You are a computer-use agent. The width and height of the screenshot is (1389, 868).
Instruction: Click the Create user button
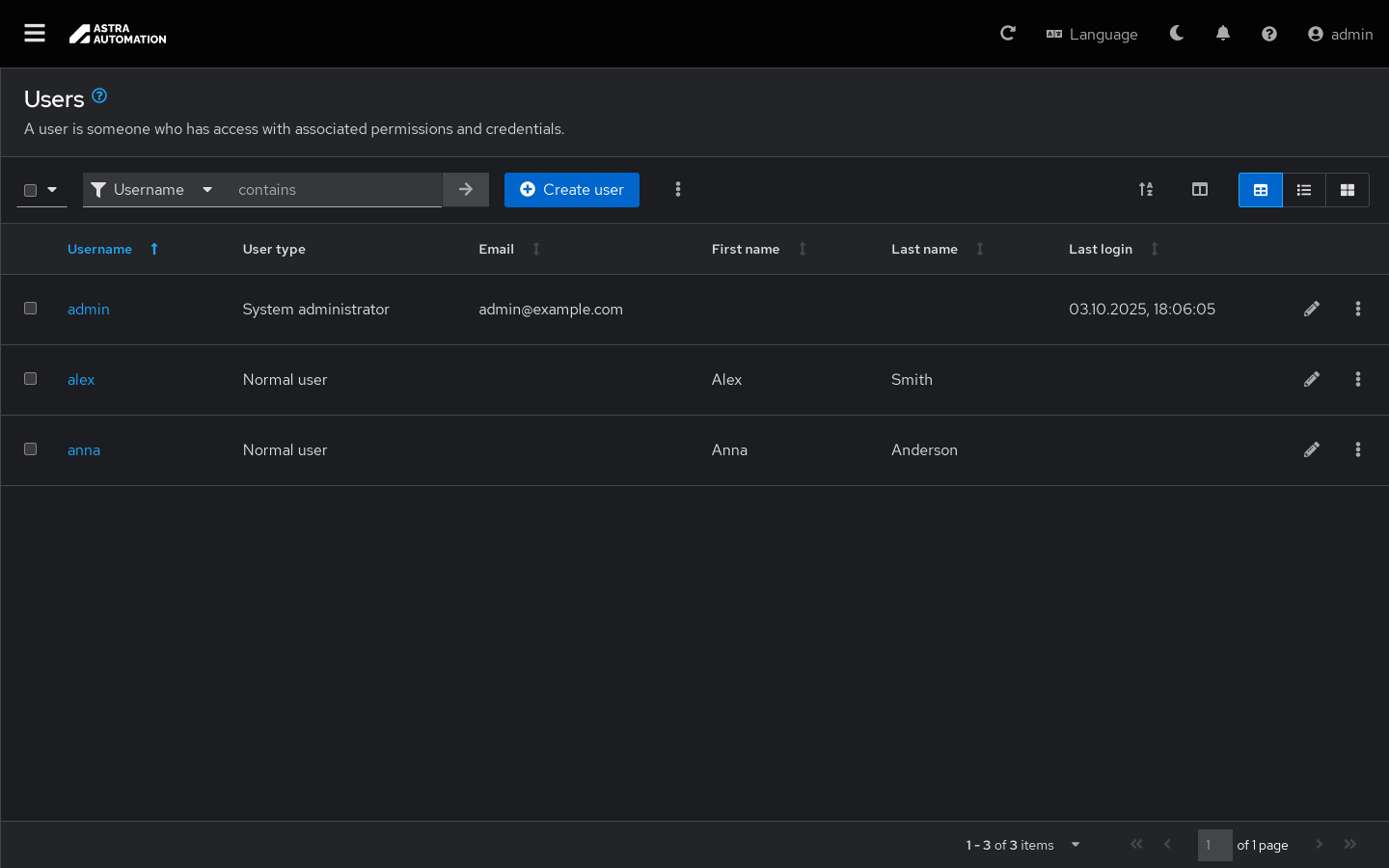point(572,190)
